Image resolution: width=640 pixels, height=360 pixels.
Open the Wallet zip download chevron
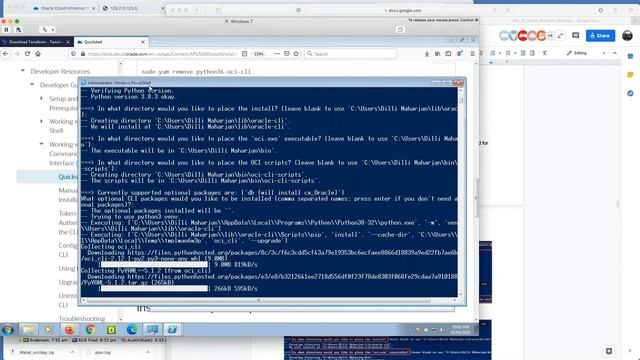coord(72,352)
